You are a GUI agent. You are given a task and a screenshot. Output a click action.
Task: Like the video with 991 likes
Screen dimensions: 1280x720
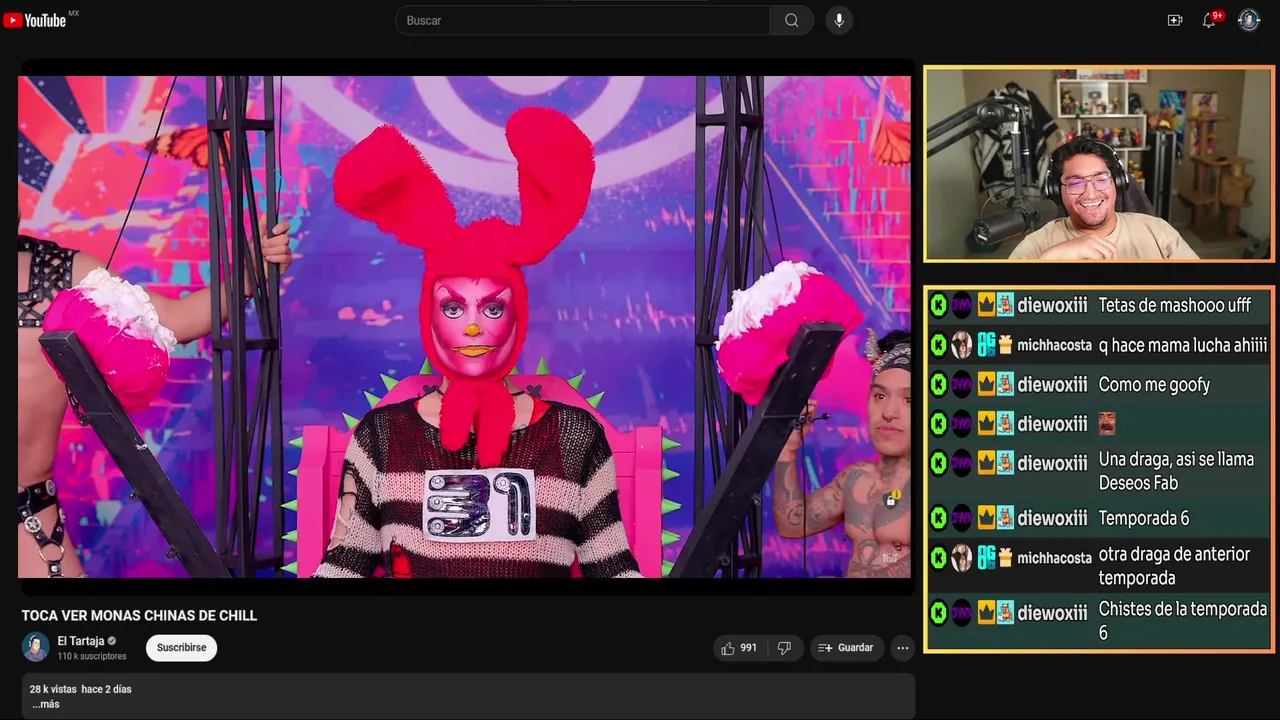pyautogui.click(x=739, y=648)
